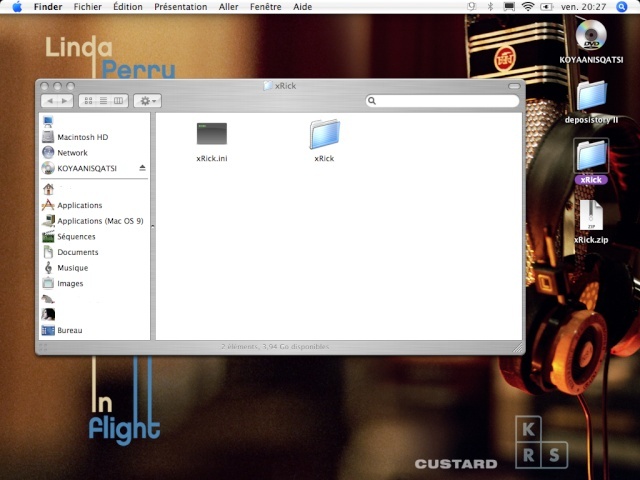Select the computer icon in sidebar

(x=48, y=121)
